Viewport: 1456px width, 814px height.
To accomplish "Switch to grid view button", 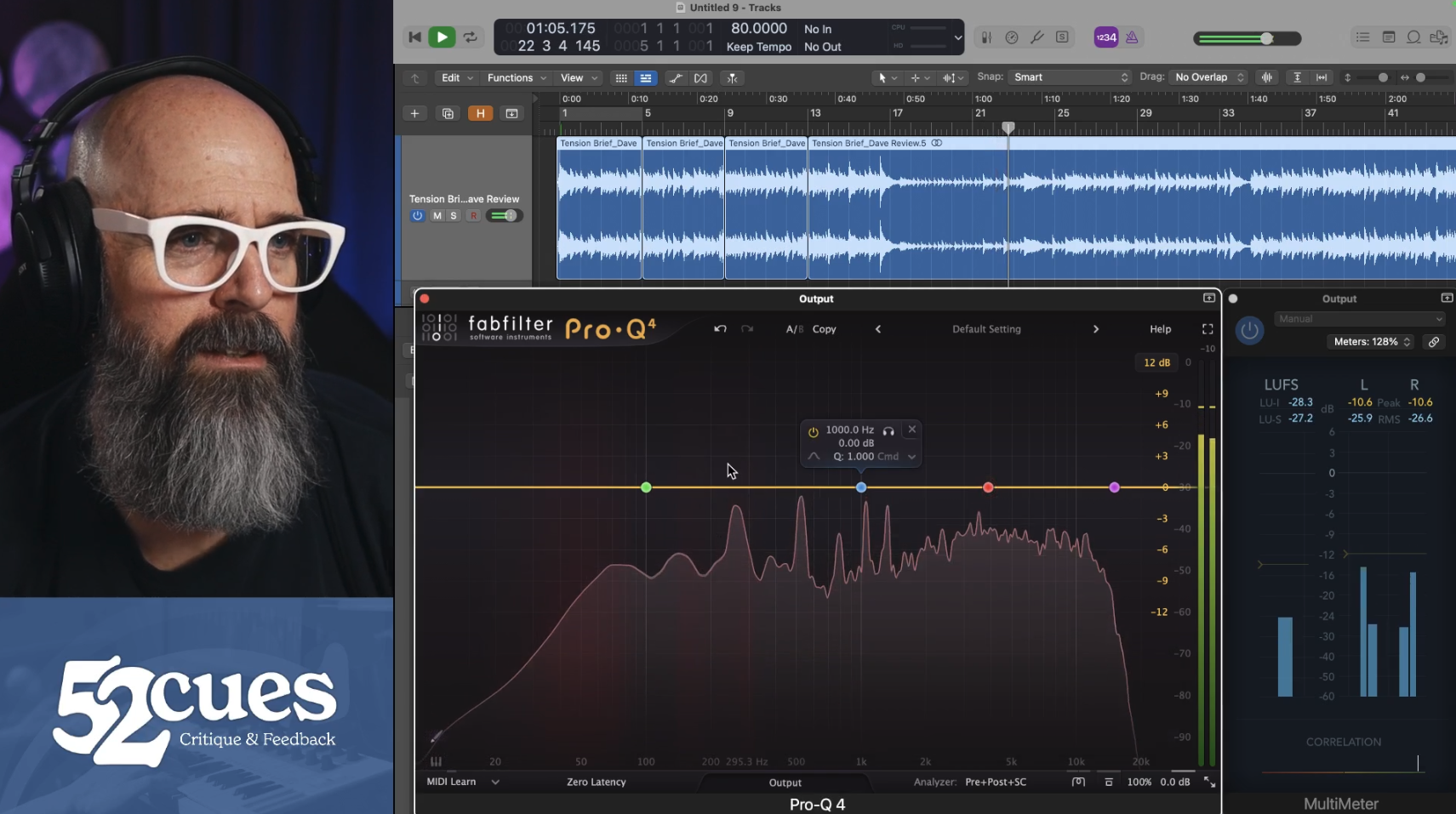I will click(x=621, y=78).
